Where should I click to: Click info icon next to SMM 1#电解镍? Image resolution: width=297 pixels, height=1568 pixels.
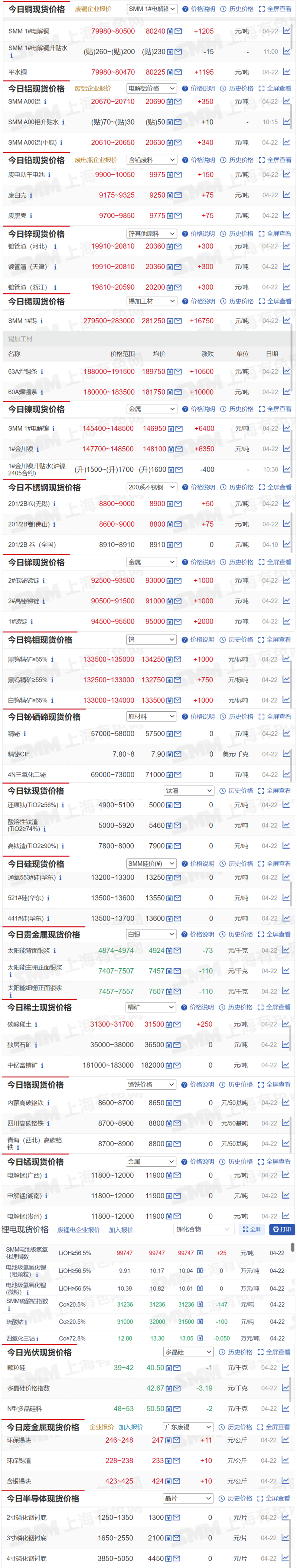[x=54, y=428]
